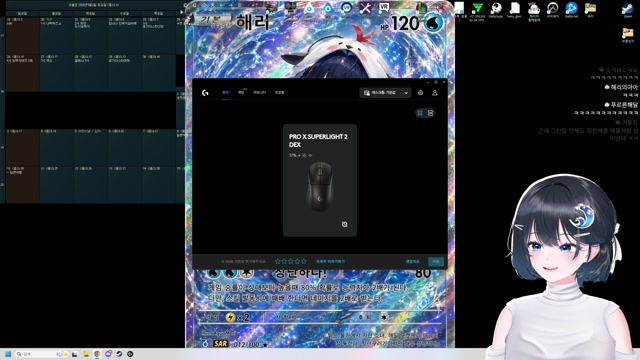Open the PRO X SUPERLIGHT 2 DEX device card

point(320,180)
